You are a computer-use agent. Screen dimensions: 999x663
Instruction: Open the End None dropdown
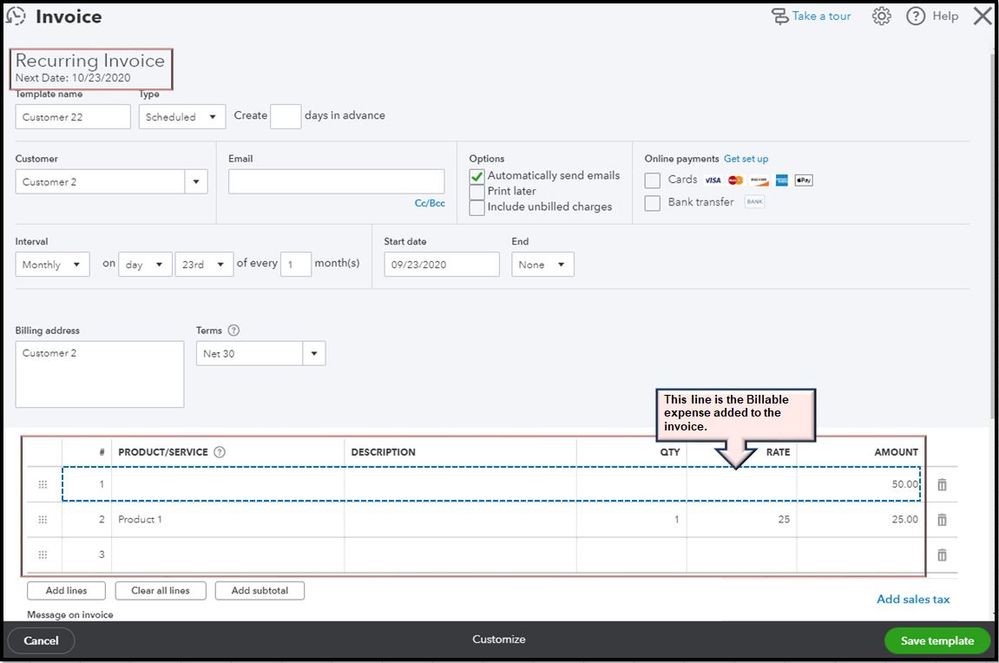click(x=543, y=264)
